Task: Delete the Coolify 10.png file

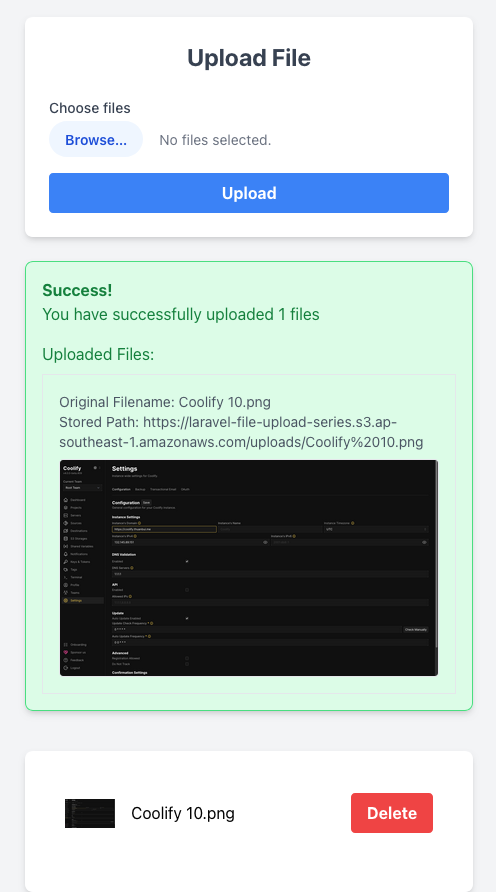Action: click(x=391, y=813)
